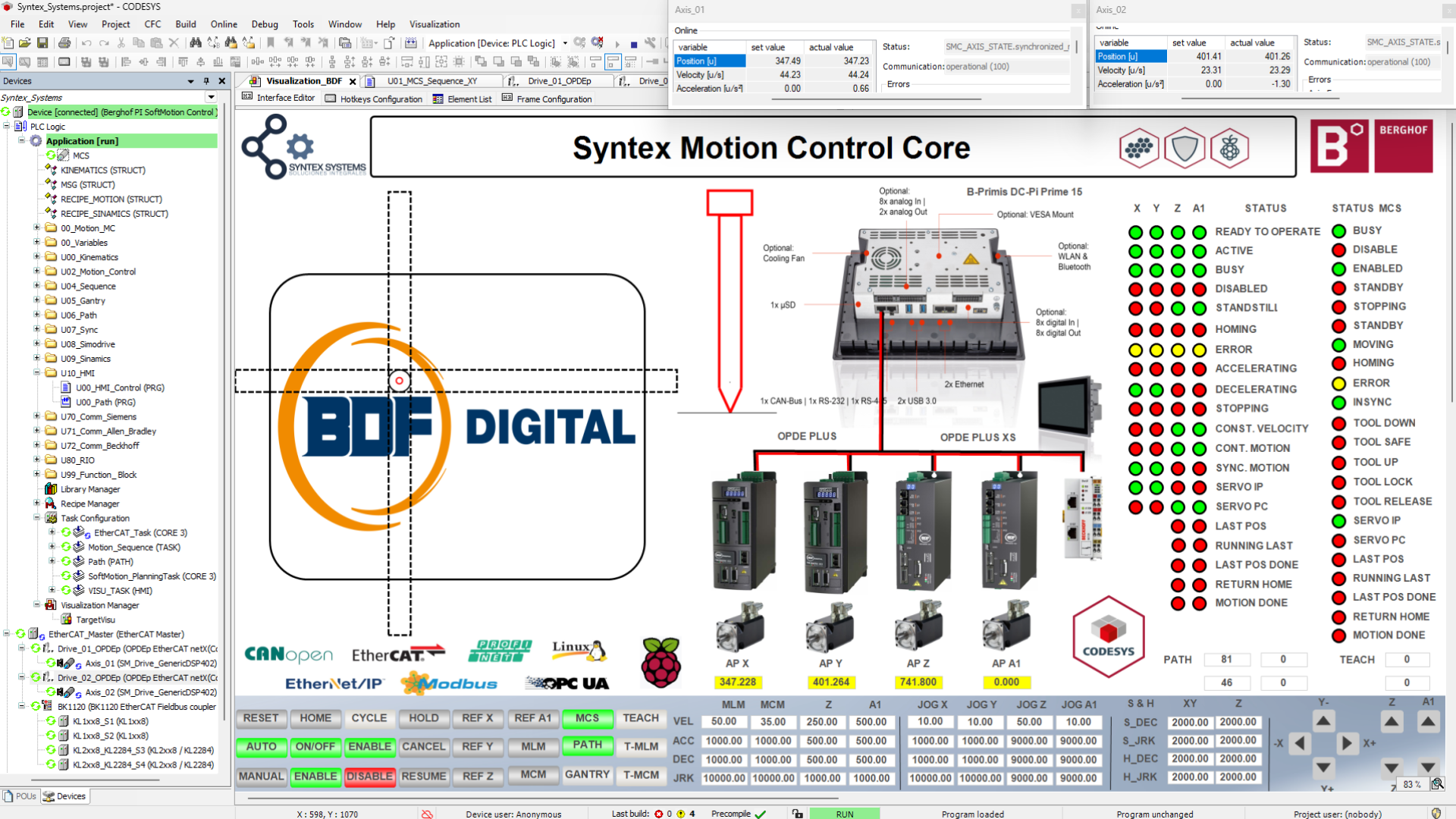
Task: Switch to the Drive_01_OPDEp tab
Action: [x=559, y=81]
